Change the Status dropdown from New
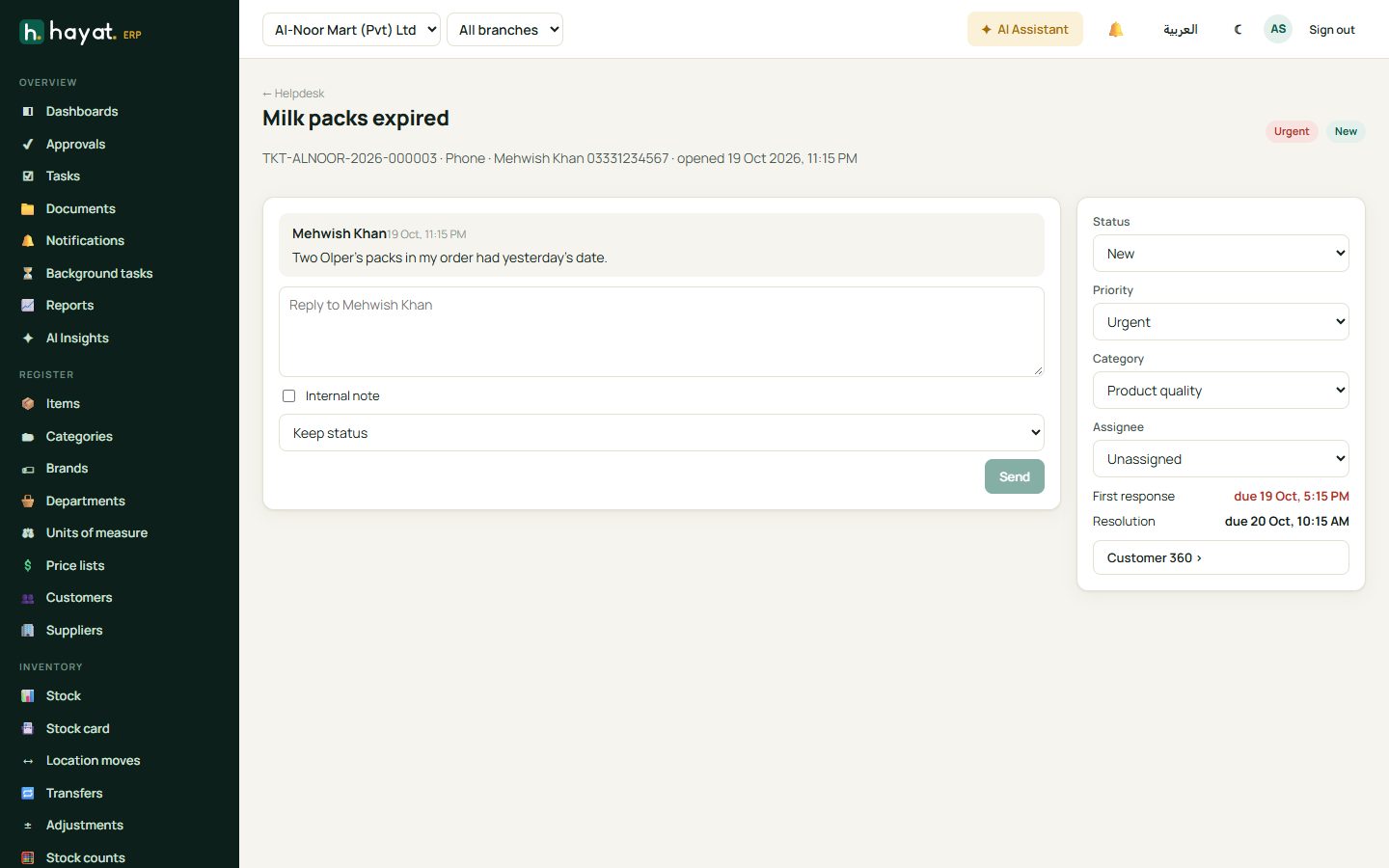 point(1221,254)
